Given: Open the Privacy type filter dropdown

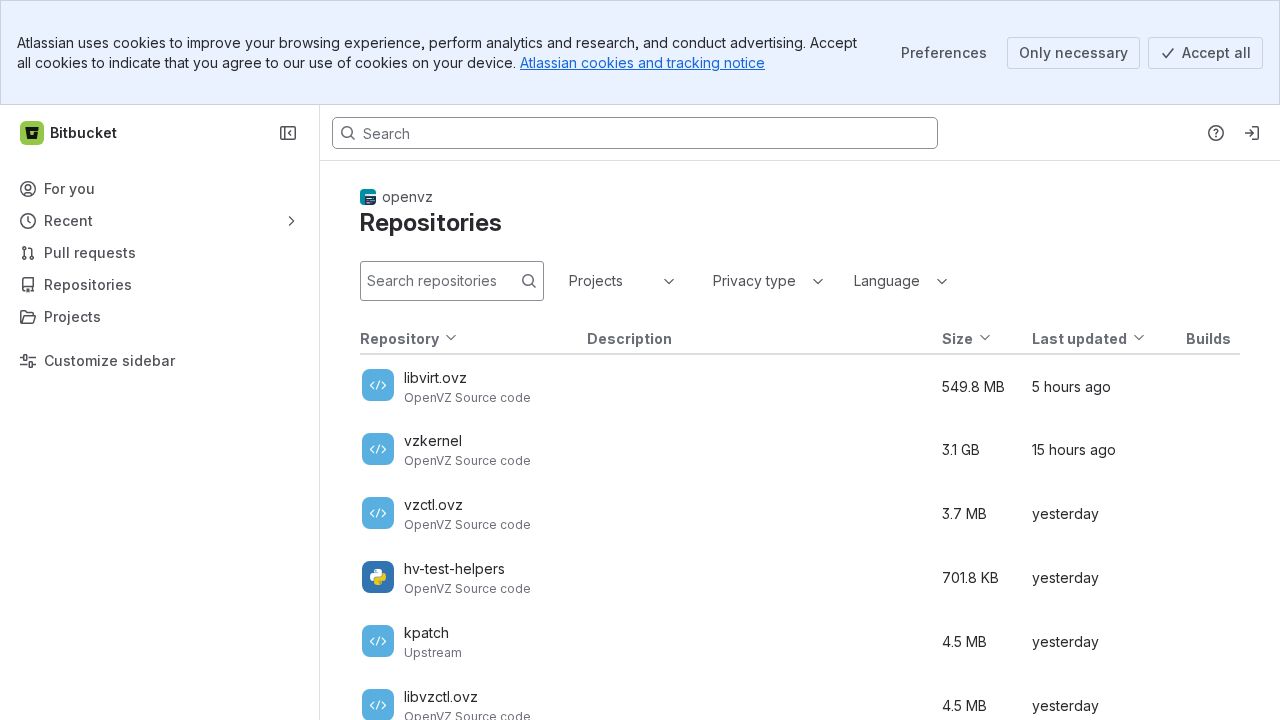Looking at the screenshot, I should click(768, 281).
